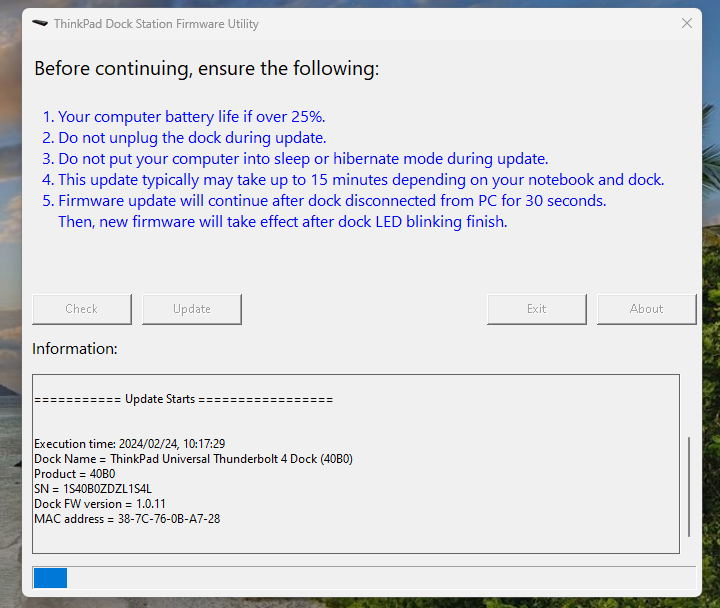The width and height of the screenshot is (720, 608).
Task: Click the 'Dock FW version = 1.0.11' line
Action: pyautogui.click(x=100, y=504)
